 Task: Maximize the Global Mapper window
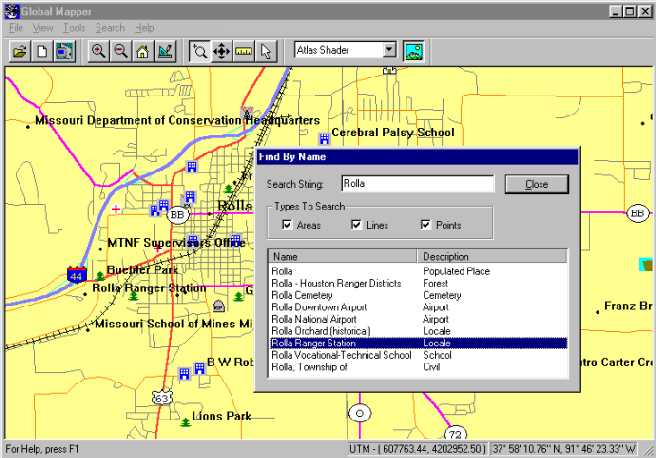[630, 11]
